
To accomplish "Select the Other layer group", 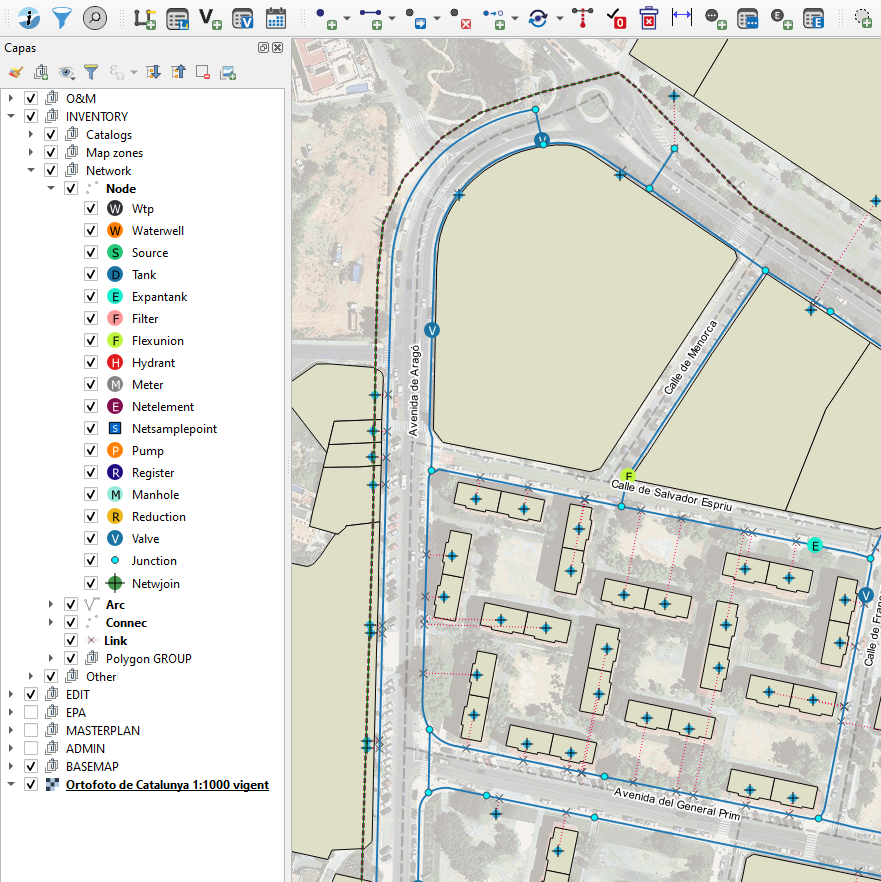I will [x=101, y=677].
